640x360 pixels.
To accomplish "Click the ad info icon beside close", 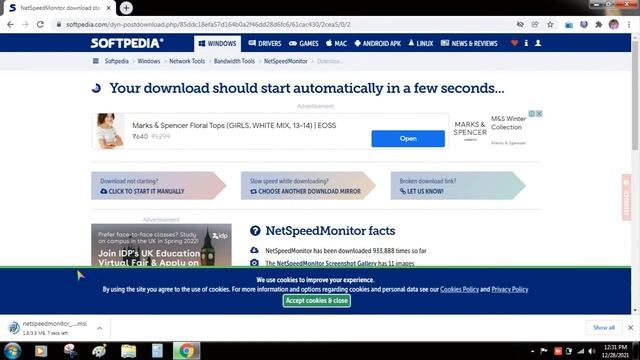I will pos(532,113).
